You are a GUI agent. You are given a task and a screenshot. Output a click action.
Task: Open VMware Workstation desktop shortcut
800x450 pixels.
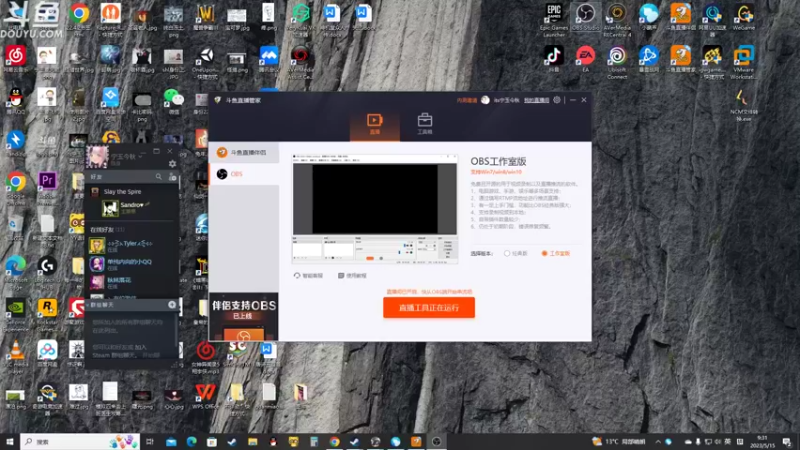(743, 62)
